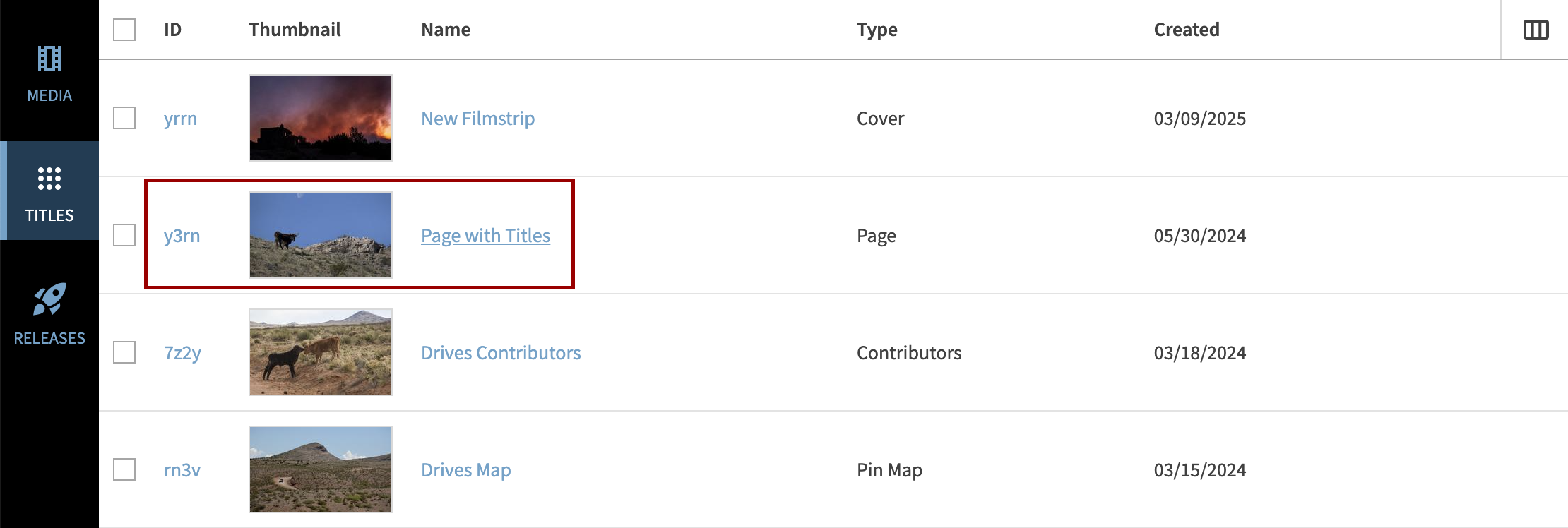This screenshot has height=528, width=1568.
Task: Sort by the Created column header
Action: coord(1186,30)
